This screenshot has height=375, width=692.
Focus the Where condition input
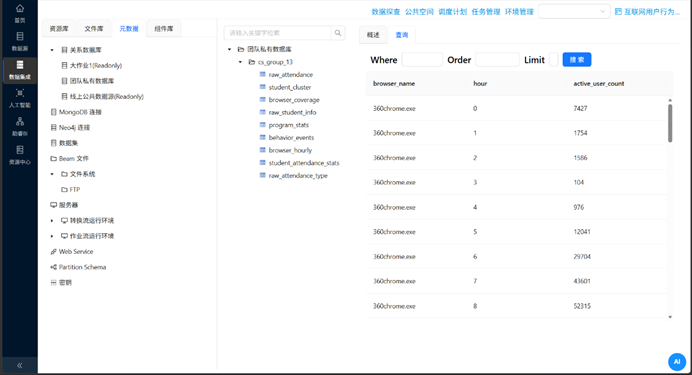(422, 60)
